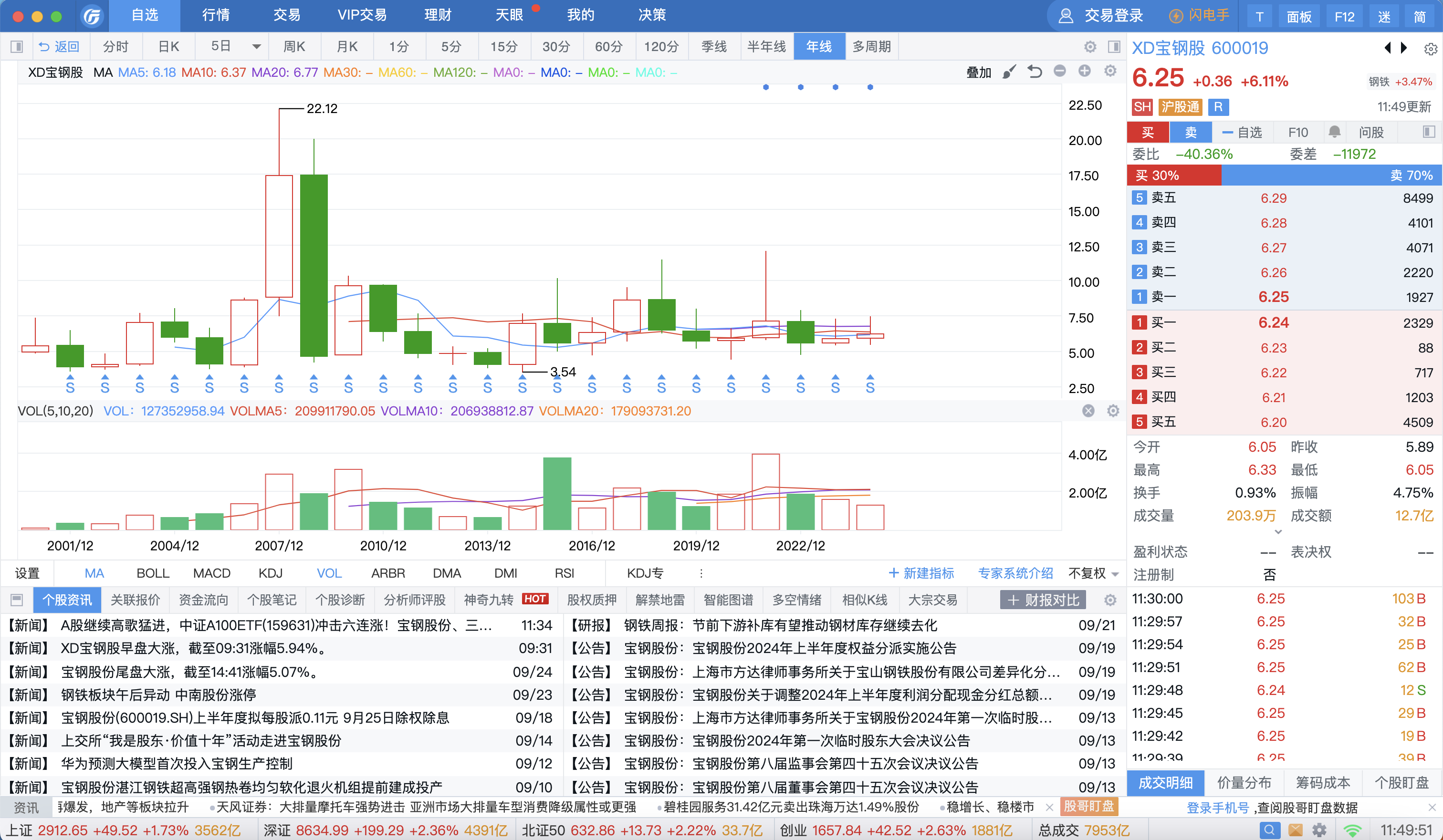Image resolution: width=1443 pixels, height=840 pixels.
Task: Open the 天眼 menu
Action: 509,15
